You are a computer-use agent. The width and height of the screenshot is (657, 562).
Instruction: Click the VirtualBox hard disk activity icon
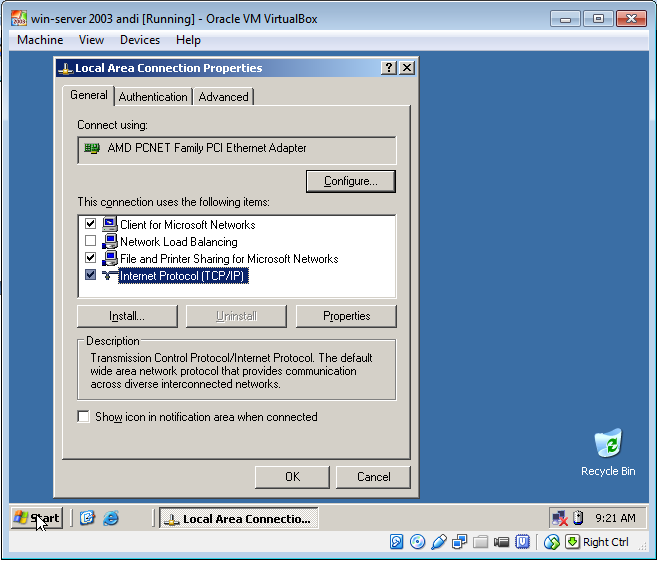coord(396,541)
